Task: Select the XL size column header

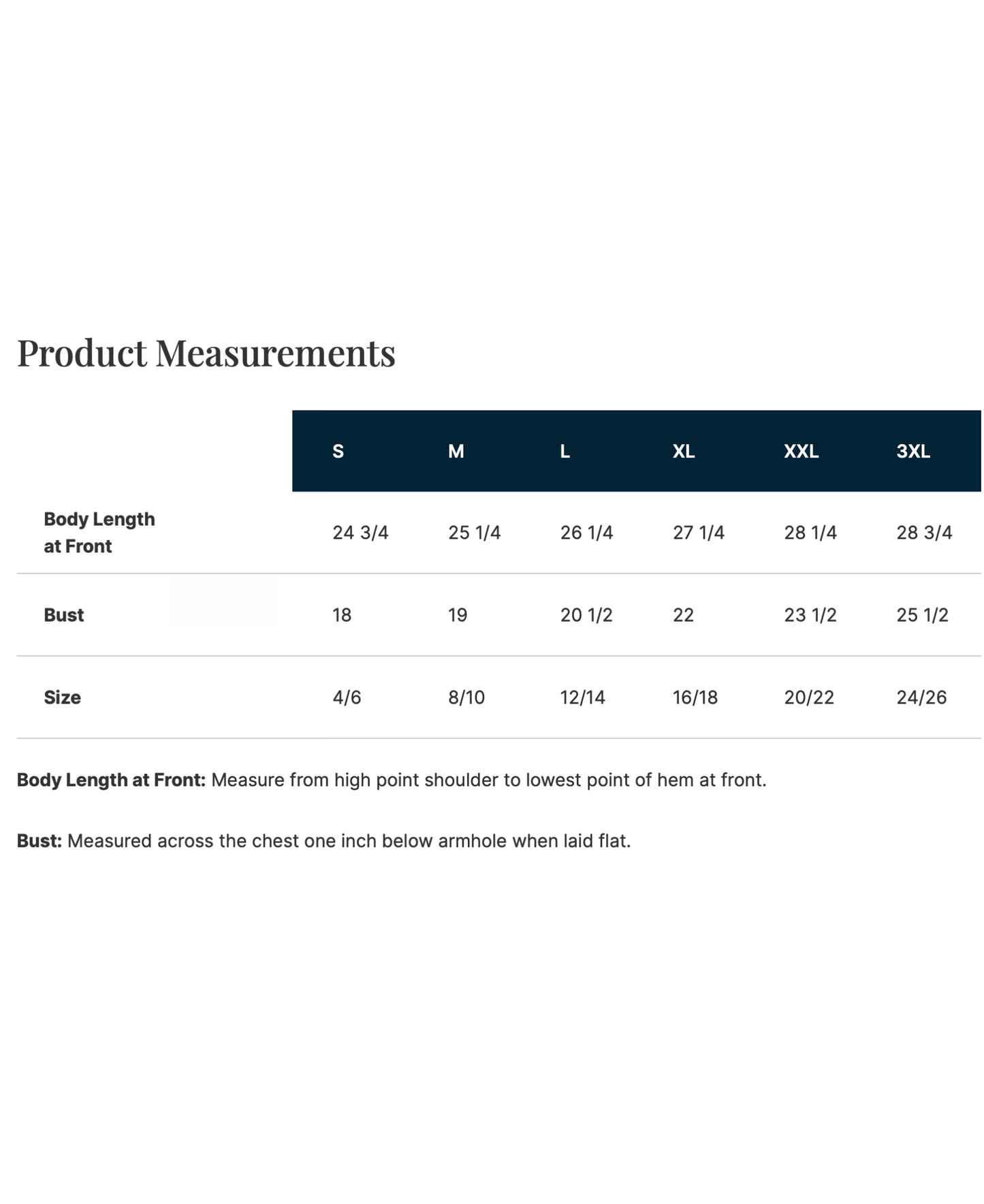Action: (684, 451)
